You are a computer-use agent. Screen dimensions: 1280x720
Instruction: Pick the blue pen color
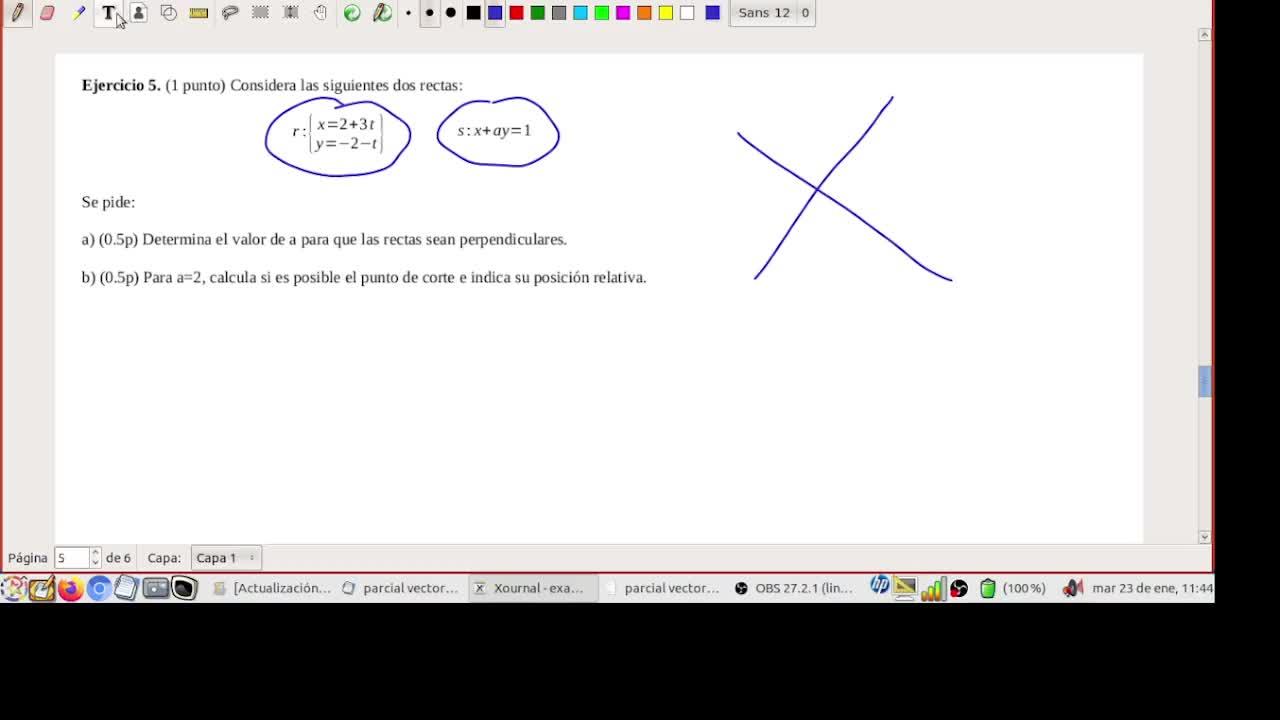495,13
